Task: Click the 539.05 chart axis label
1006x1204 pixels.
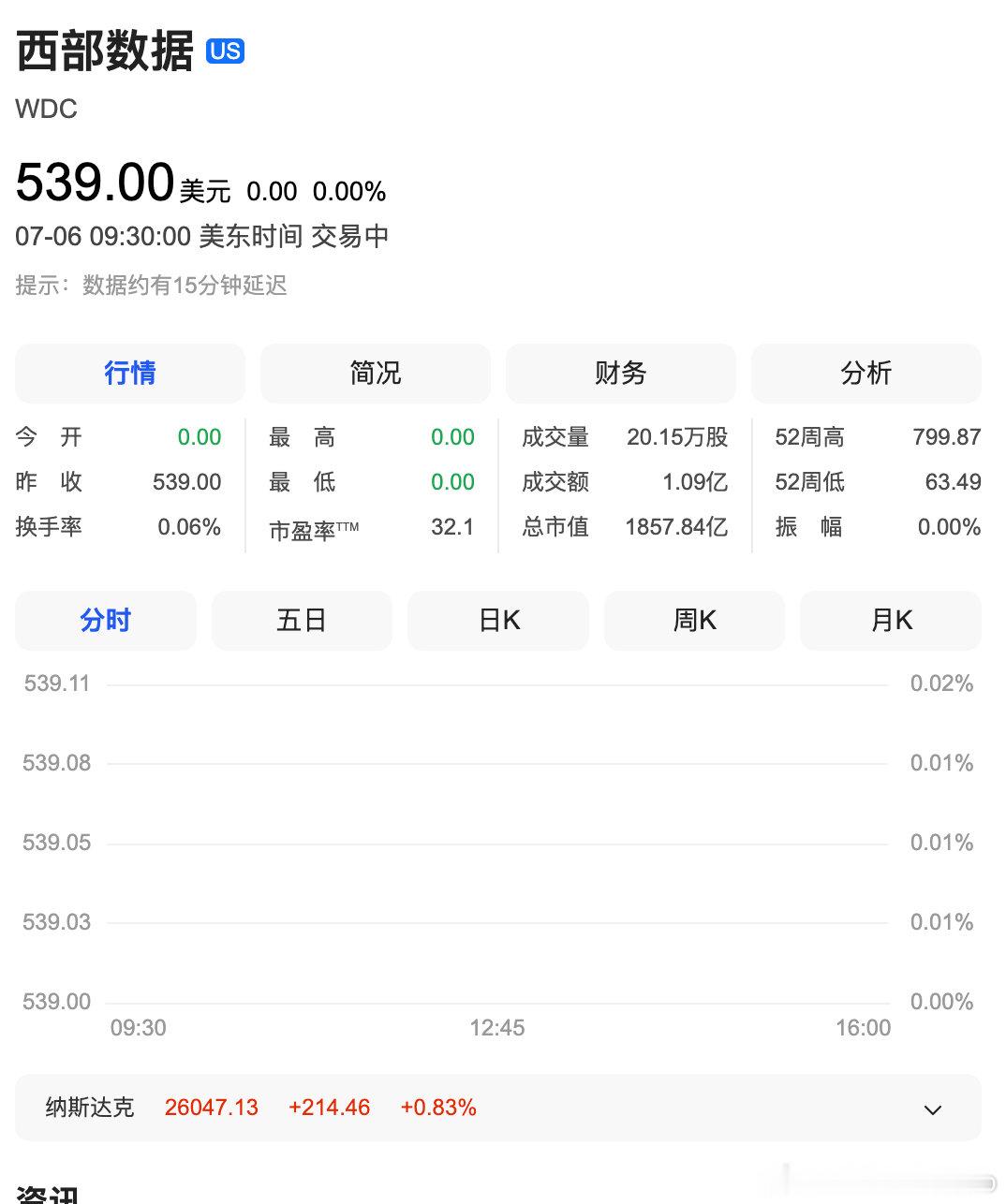Action: point(57,843)
